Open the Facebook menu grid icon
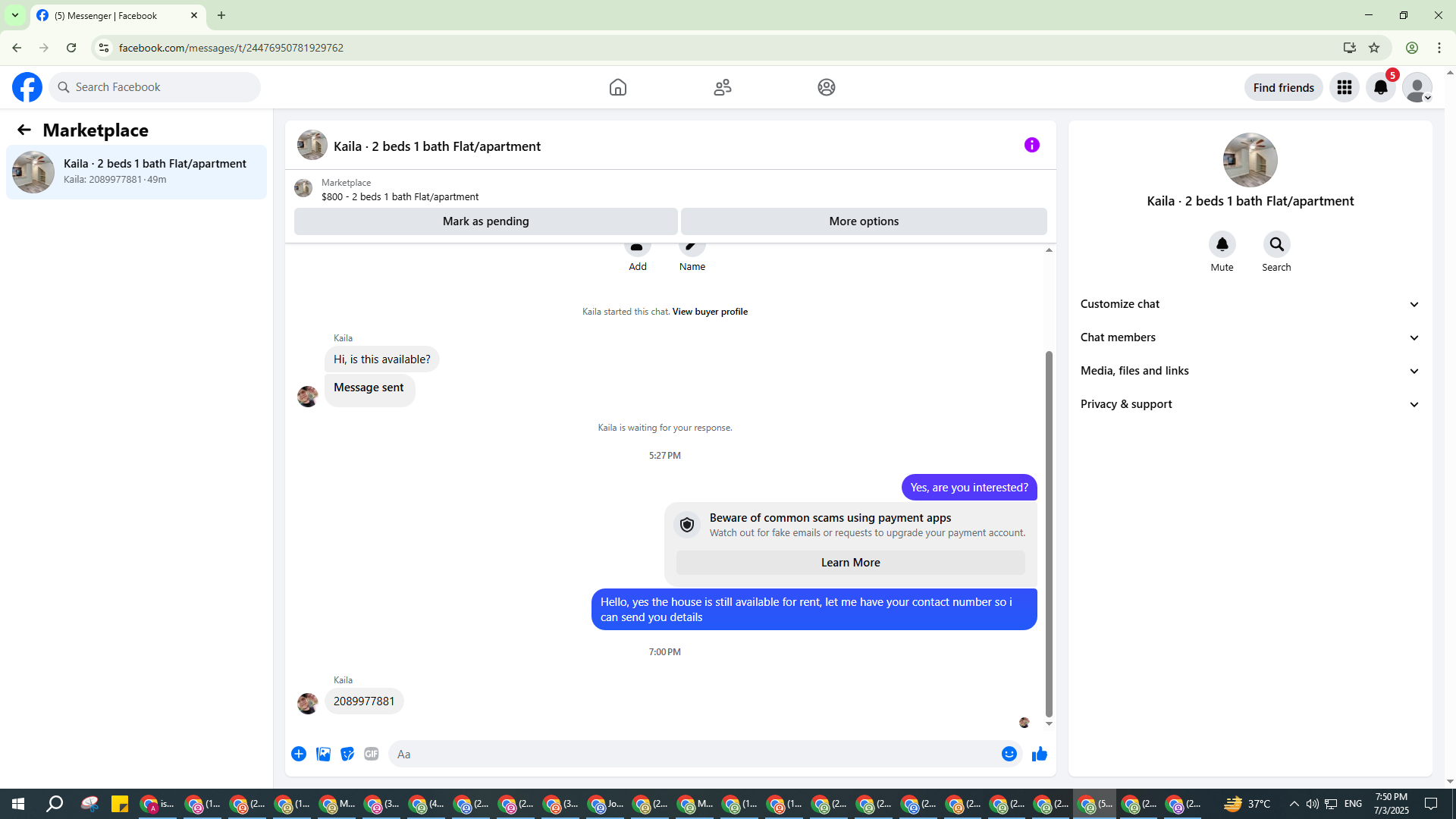This screenshot has width=1456, height=819. [x=1344, y=87]
